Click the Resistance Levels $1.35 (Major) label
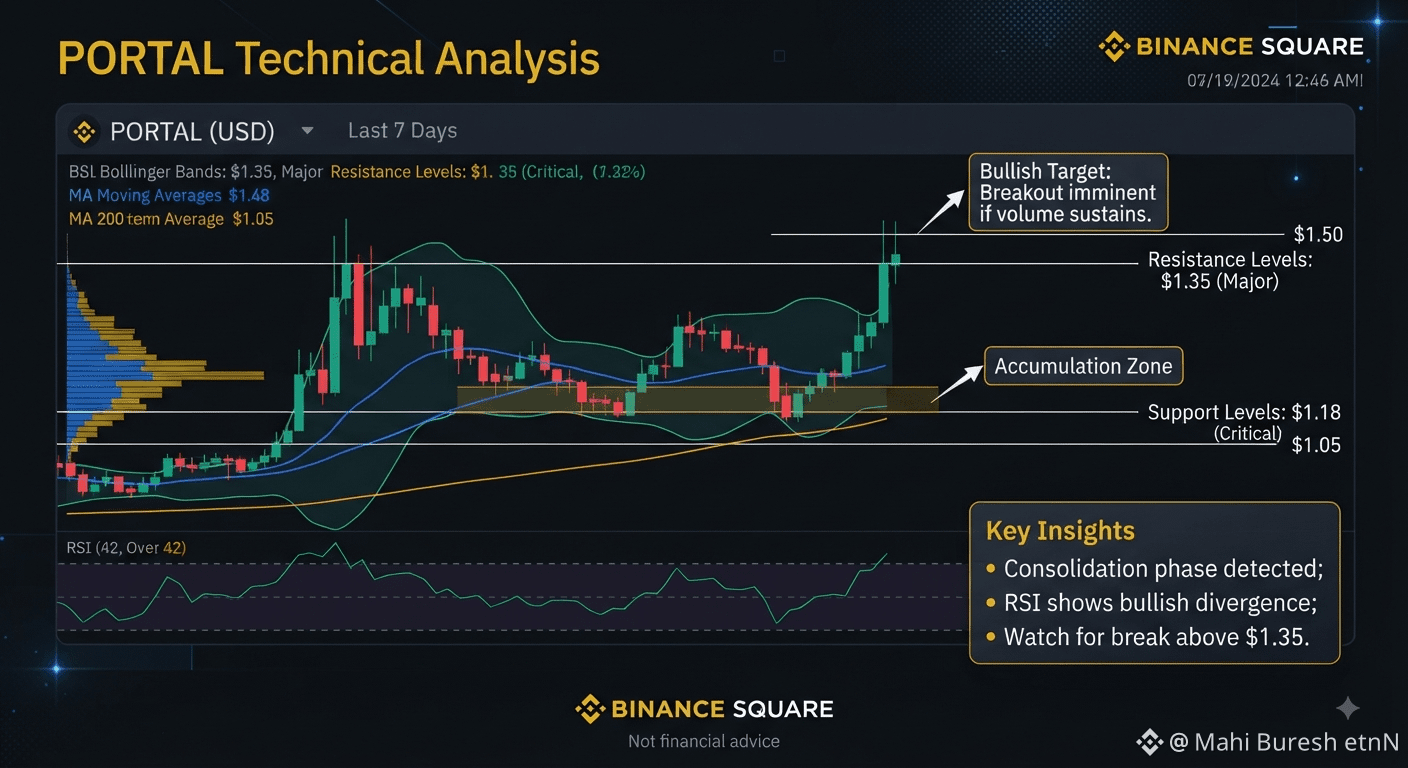 pyautogui.click(x=1229, y=271)
